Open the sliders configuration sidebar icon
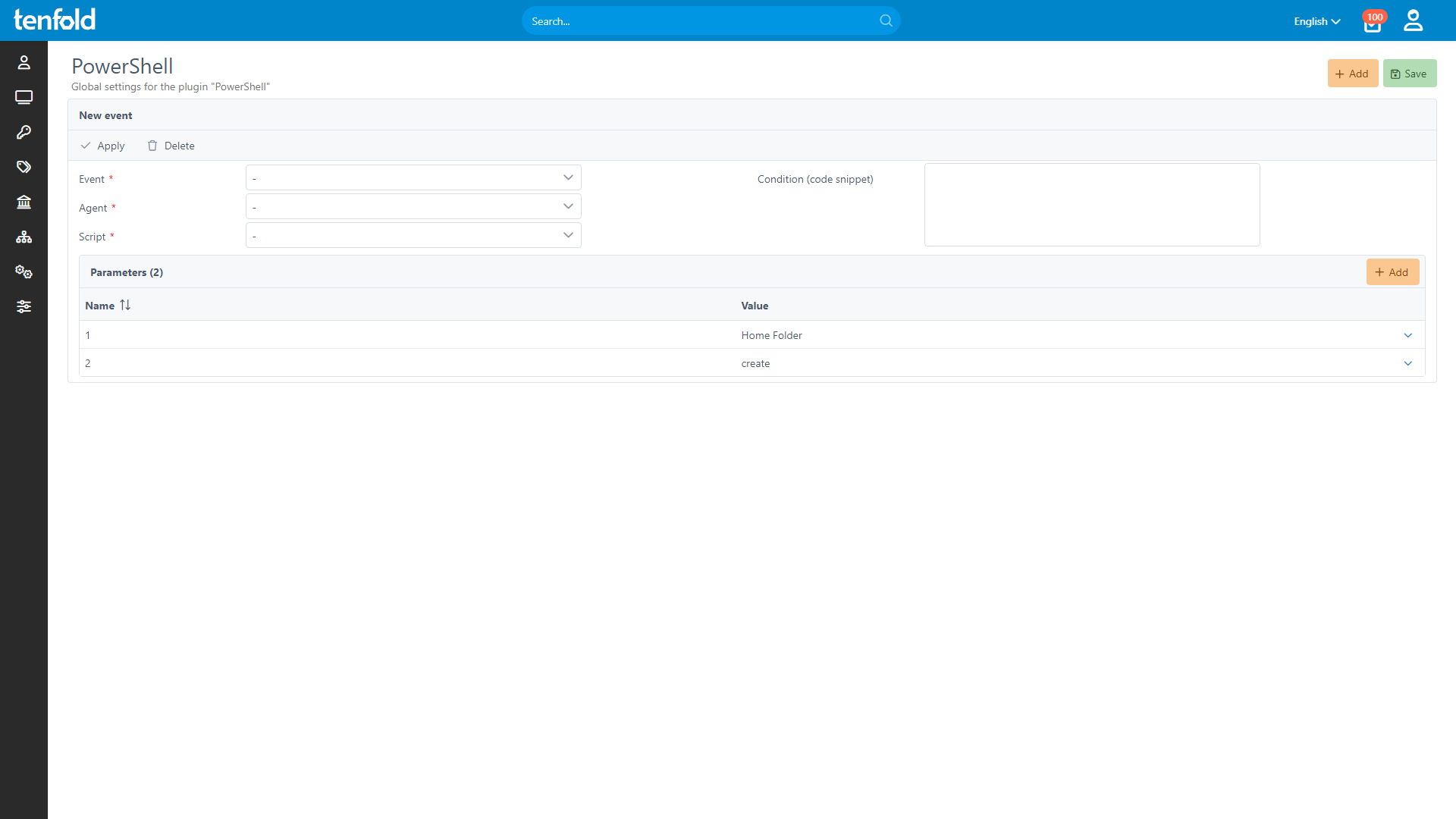This screenshot has width=1456, height=819. click(24, 306)
